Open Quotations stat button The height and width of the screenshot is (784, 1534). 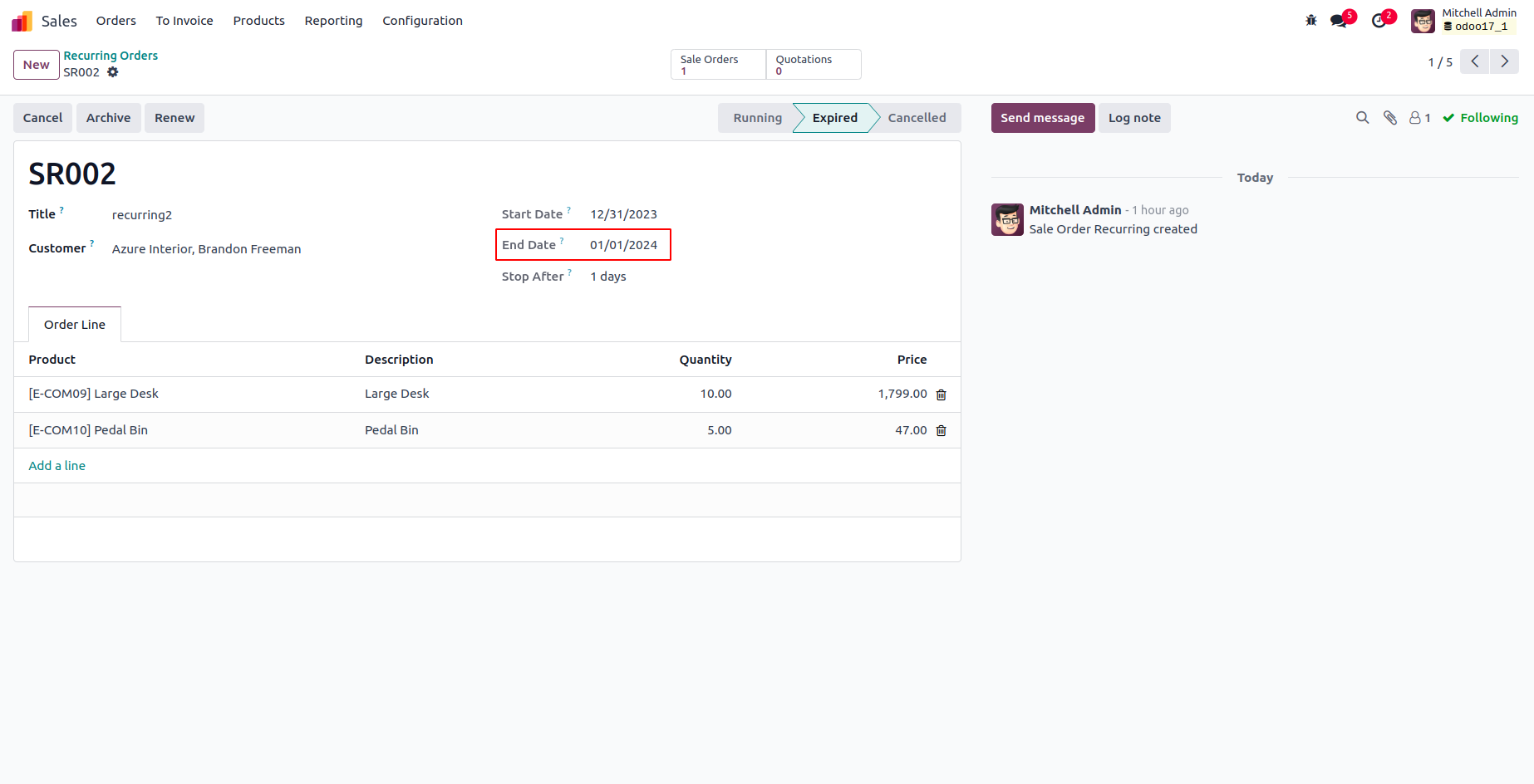tap(813, 65)
